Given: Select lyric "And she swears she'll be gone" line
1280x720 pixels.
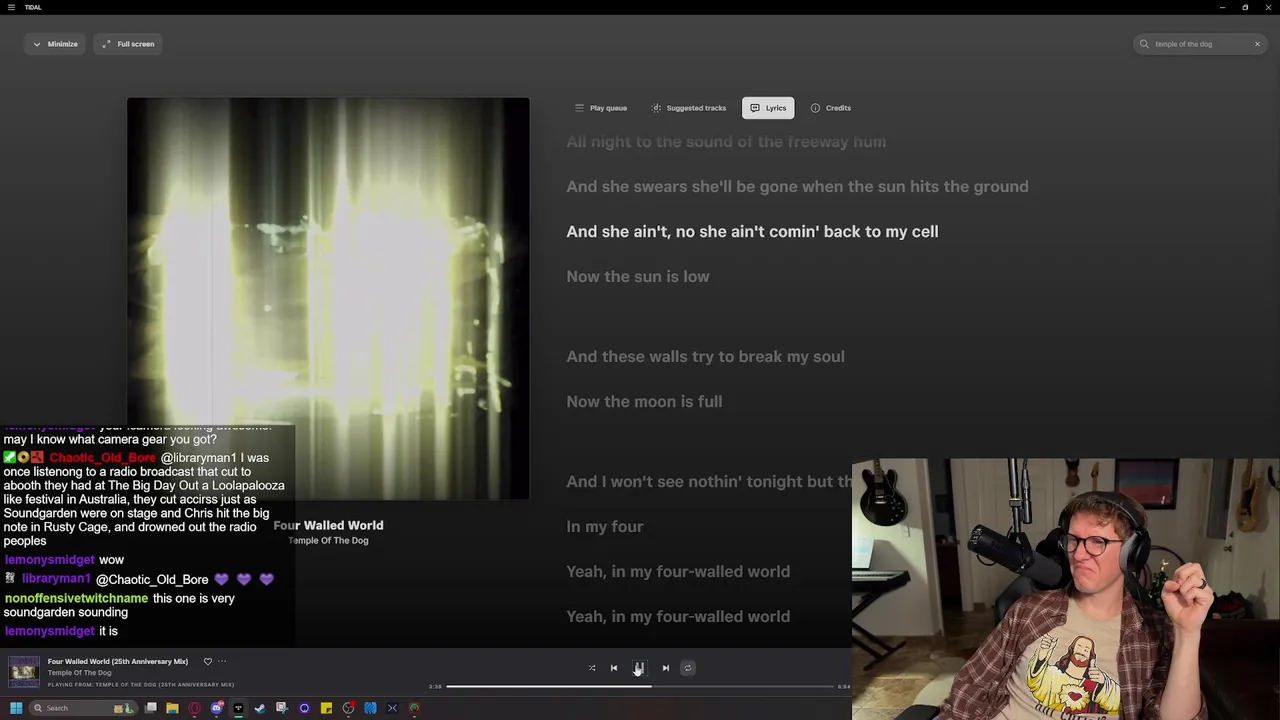Looking at the screenshot, I should (x=797, y=186).
